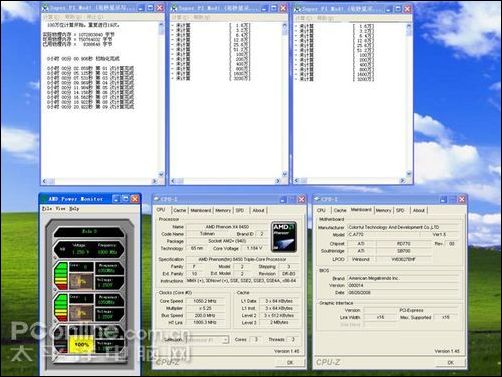Click the 'C.A770' Model value in CPU-Z Mainboard
This screenshot has height=377, width=502.
[383, 234]
